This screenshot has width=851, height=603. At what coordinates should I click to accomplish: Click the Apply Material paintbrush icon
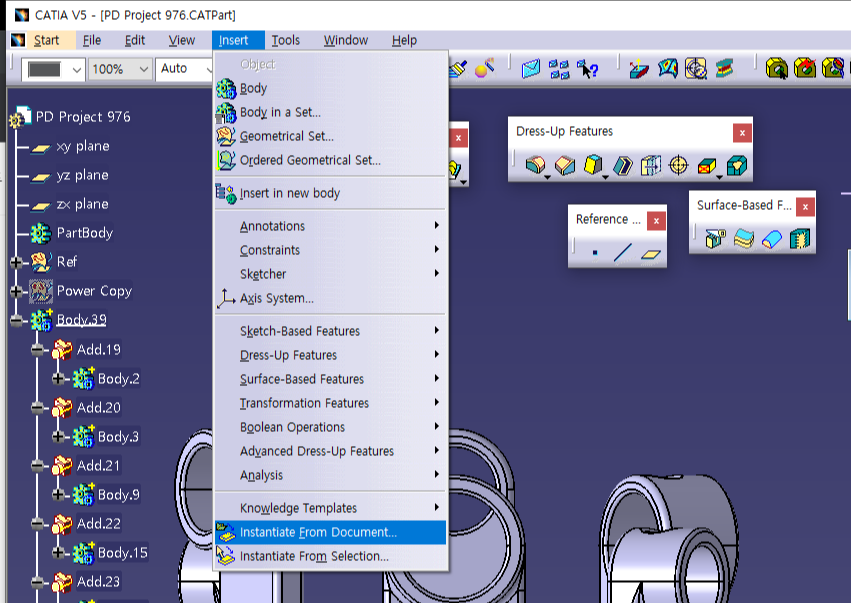[458, 68]
